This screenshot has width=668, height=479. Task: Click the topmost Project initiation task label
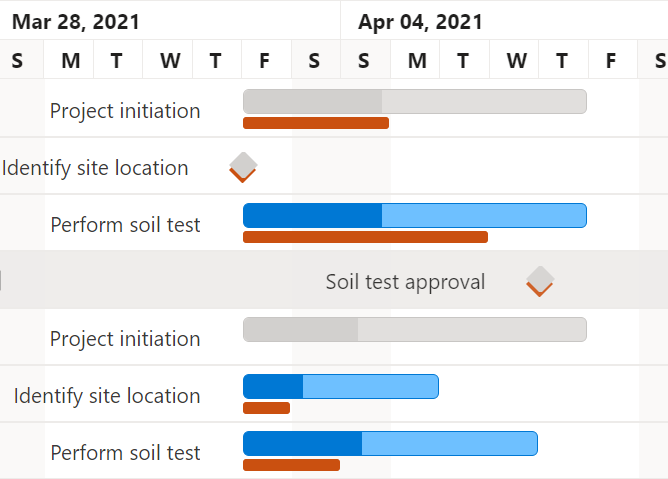(125, 111)
